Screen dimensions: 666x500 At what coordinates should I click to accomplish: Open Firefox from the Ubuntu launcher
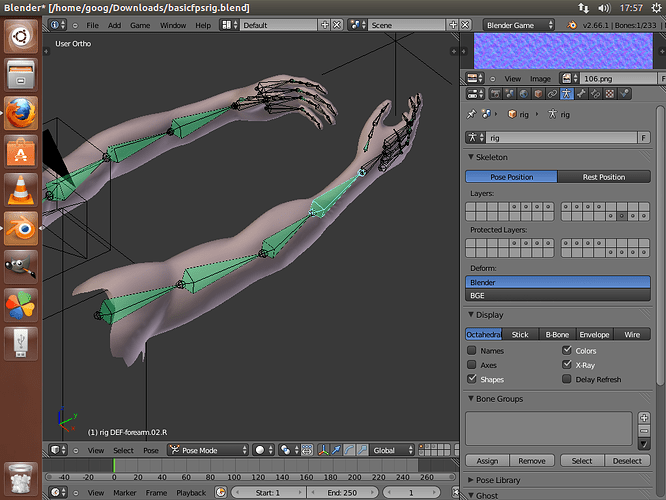(x=21, y=113)
